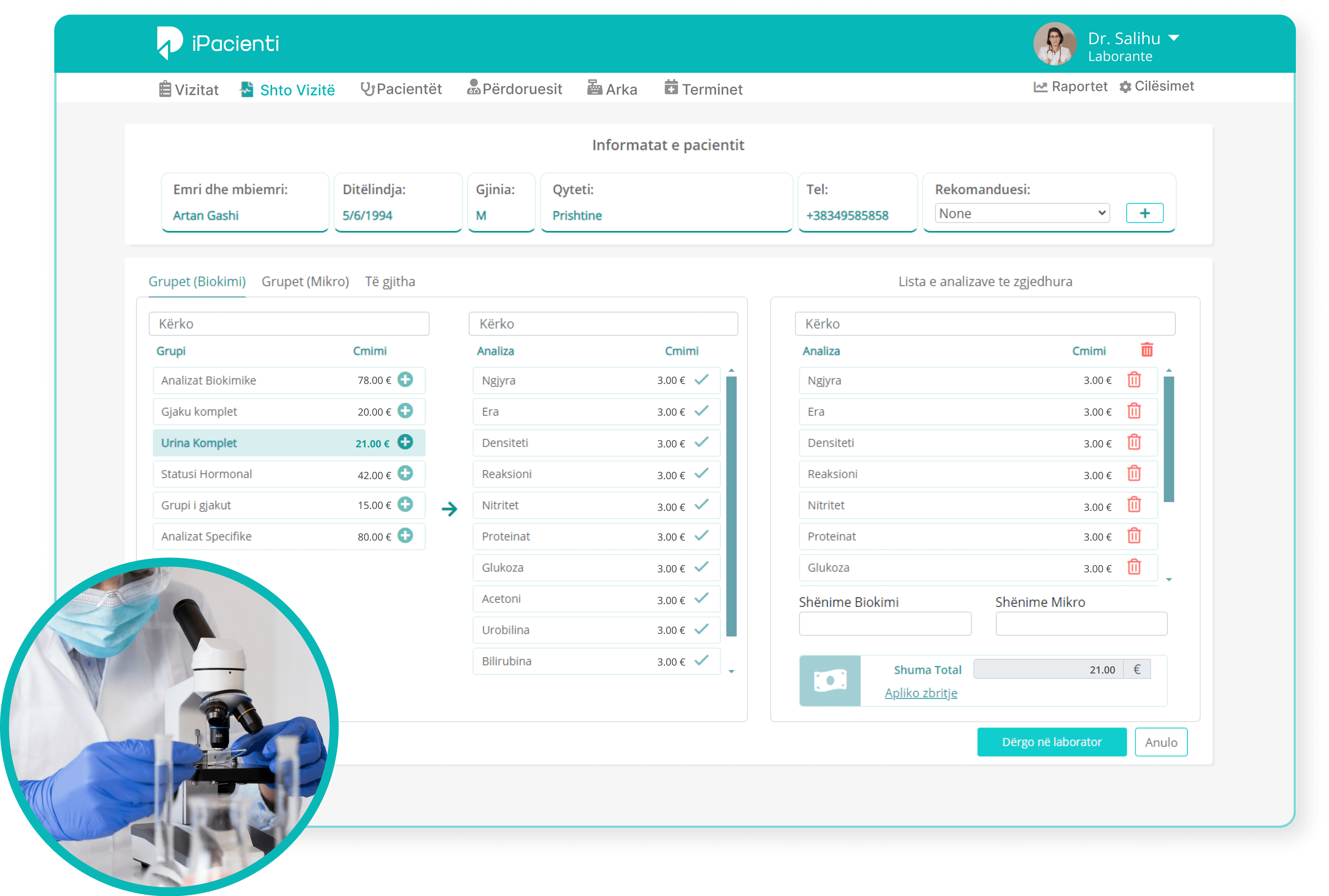Add Statusi Hormonal group with plus icon
Screen dimensions: 1329x896
[405, 473]
